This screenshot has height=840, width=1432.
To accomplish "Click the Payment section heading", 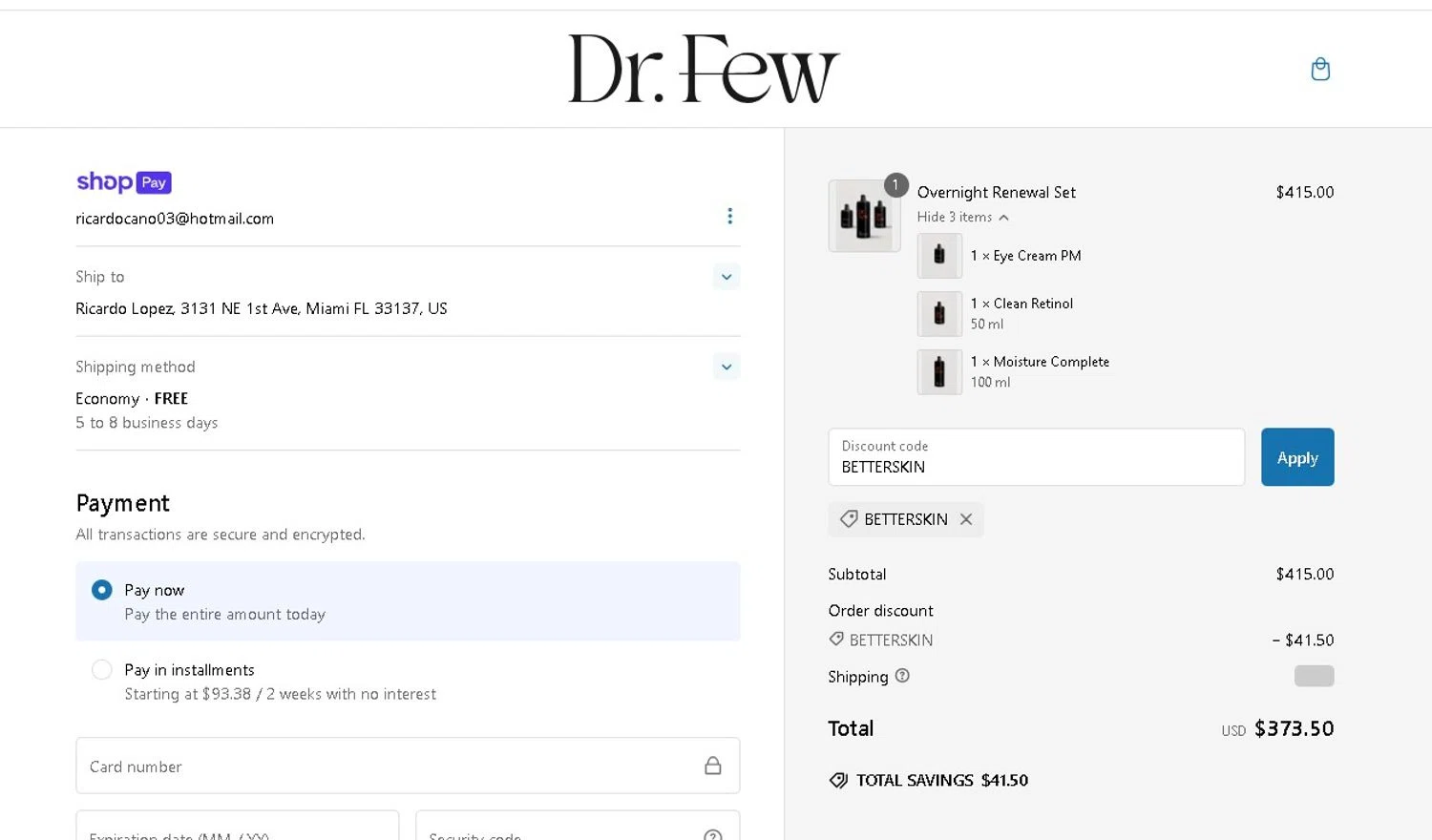I will coord(122,503).
